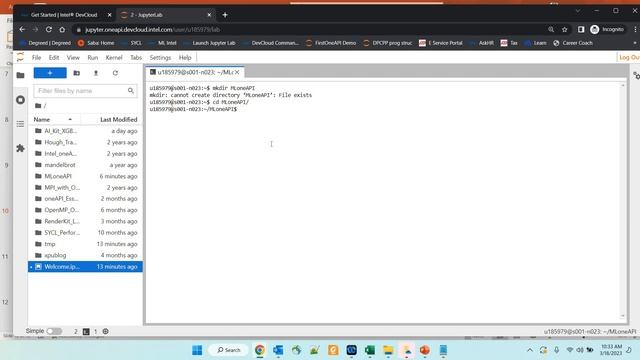Image resolution: width=640 pixels, height=360 pixels.
Task: Select the Welcome.ipynb notebook file
Action: [85, 267]
